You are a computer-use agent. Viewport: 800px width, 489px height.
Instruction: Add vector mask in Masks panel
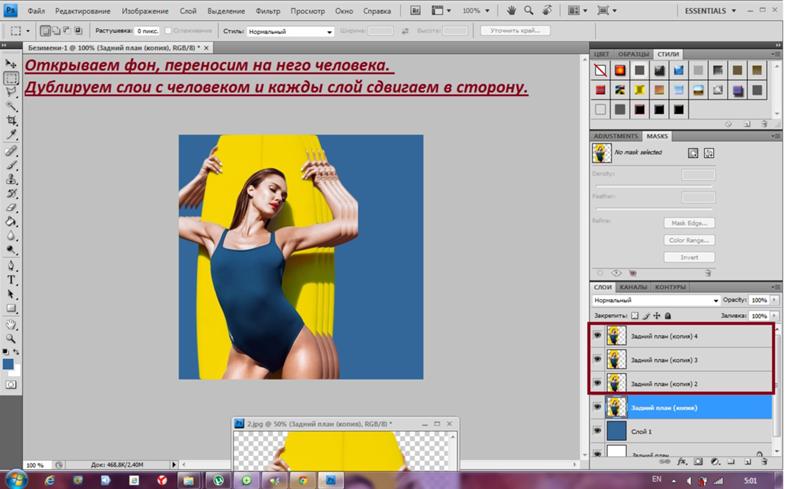click(x=709, y=153)
